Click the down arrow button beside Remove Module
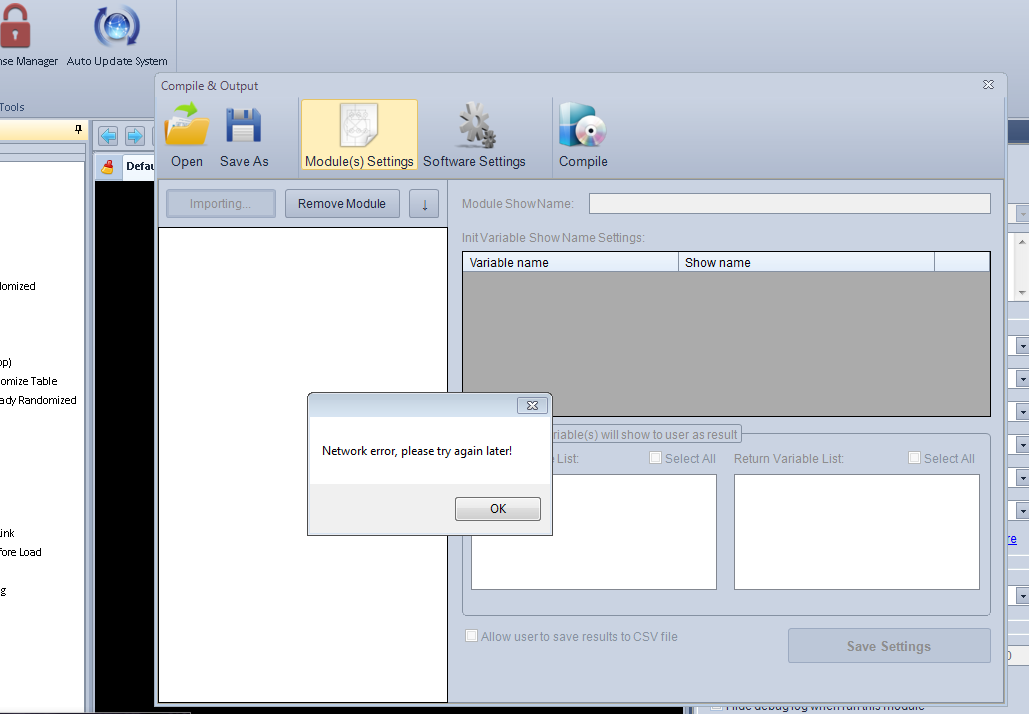Screen dimensions: 1029x714 pos(424,204)
